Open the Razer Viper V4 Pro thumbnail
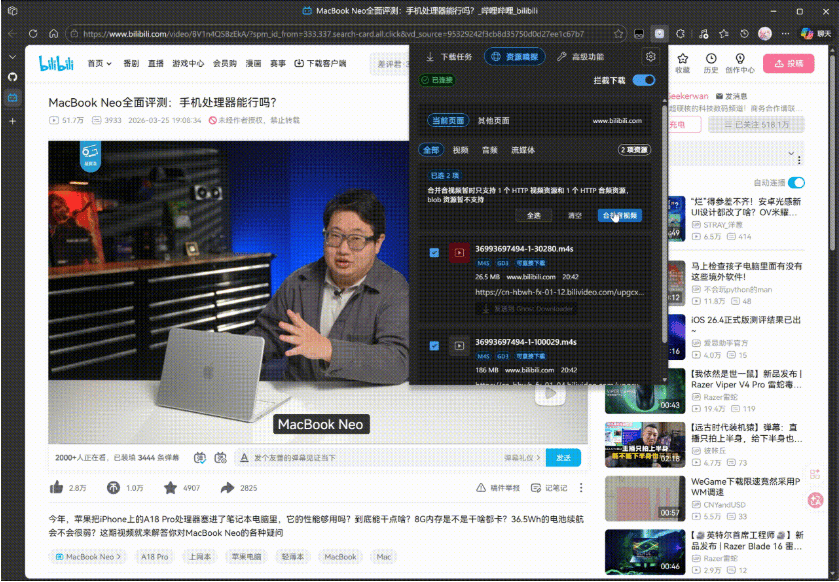Viewport: 839px width, 582px height. pyautogui.click(x=645, y=392)
